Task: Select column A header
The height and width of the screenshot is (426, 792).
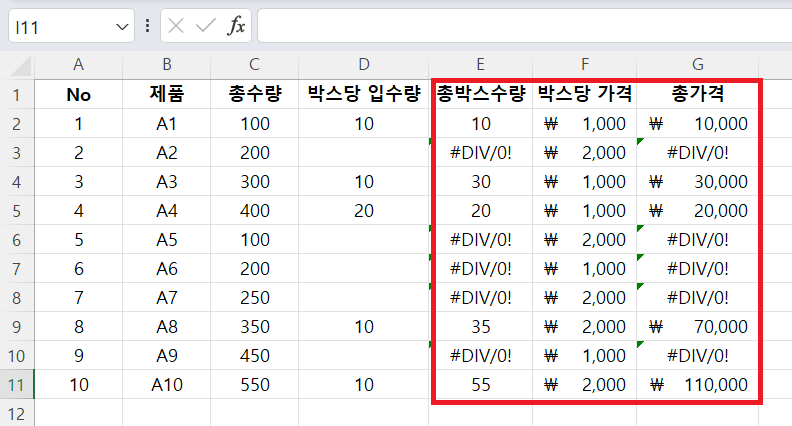Action: click(x=78, y=65)
